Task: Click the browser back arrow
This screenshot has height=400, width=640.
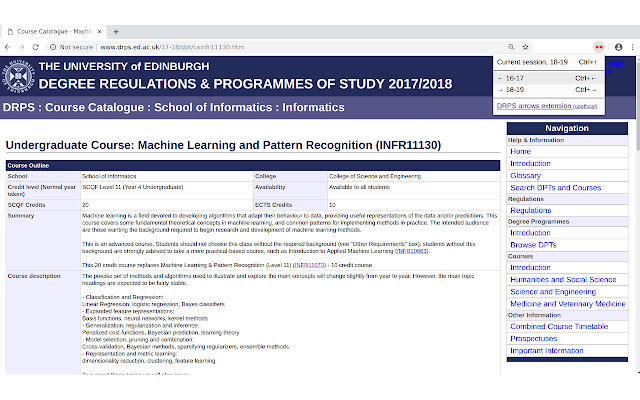Action: coord(7,47)
